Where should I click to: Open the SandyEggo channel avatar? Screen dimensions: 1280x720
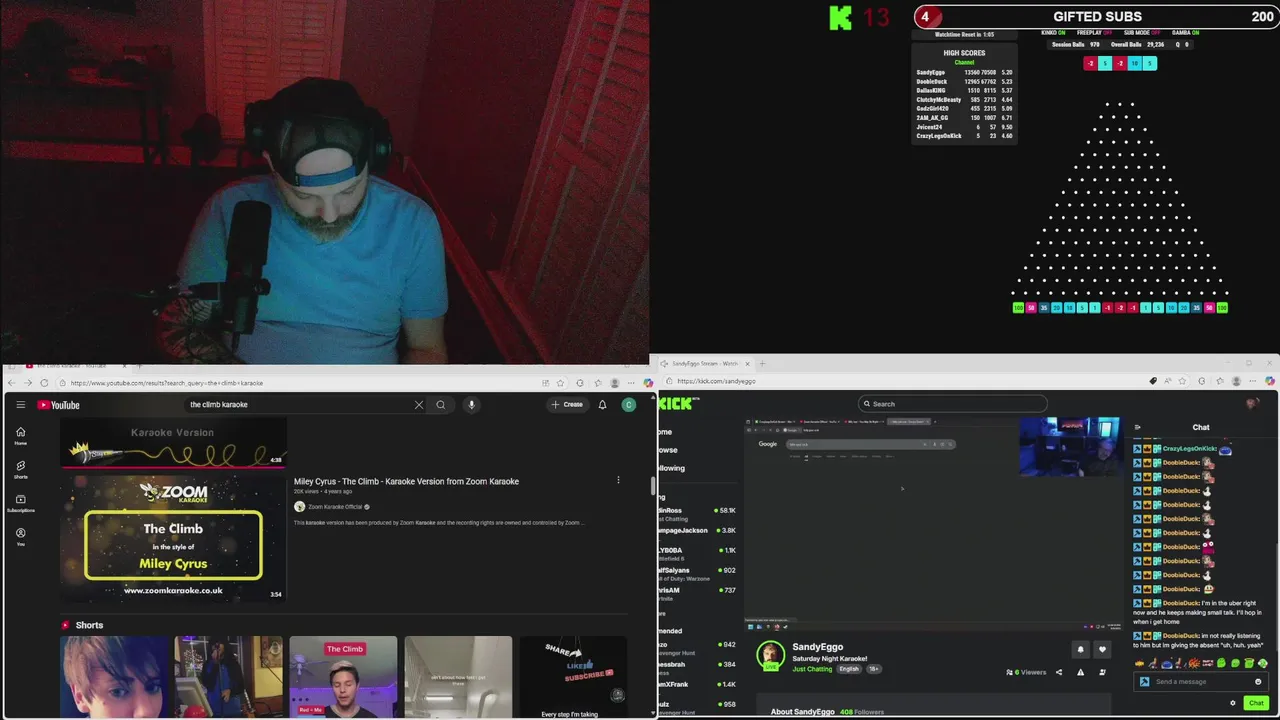coord(771,655)
